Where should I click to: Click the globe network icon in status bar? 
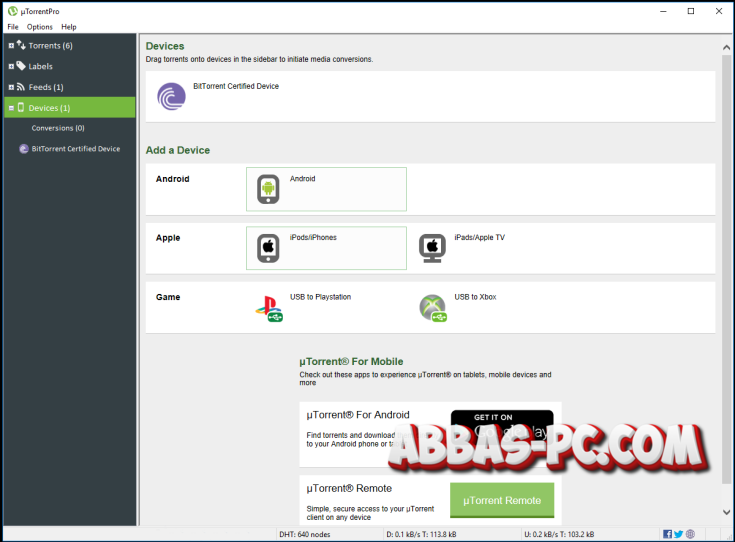coord(690,534)
